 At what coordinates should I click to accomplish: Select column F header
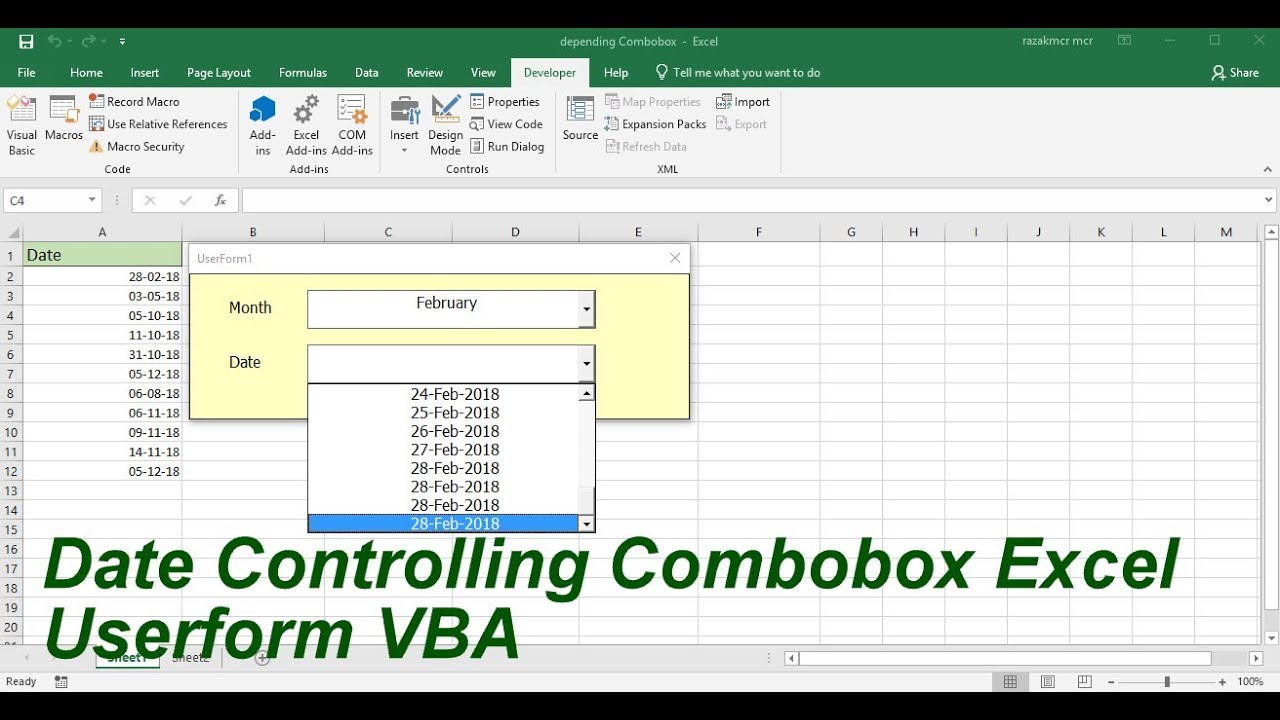(759, 232)
